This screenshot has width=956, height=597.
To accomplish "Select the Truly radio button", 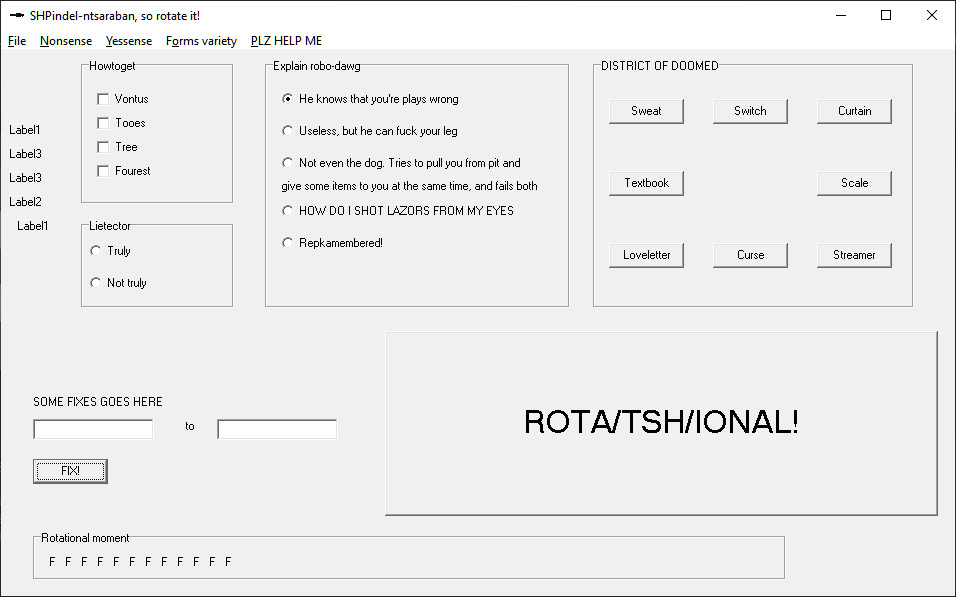I will (x=95, y=251).
